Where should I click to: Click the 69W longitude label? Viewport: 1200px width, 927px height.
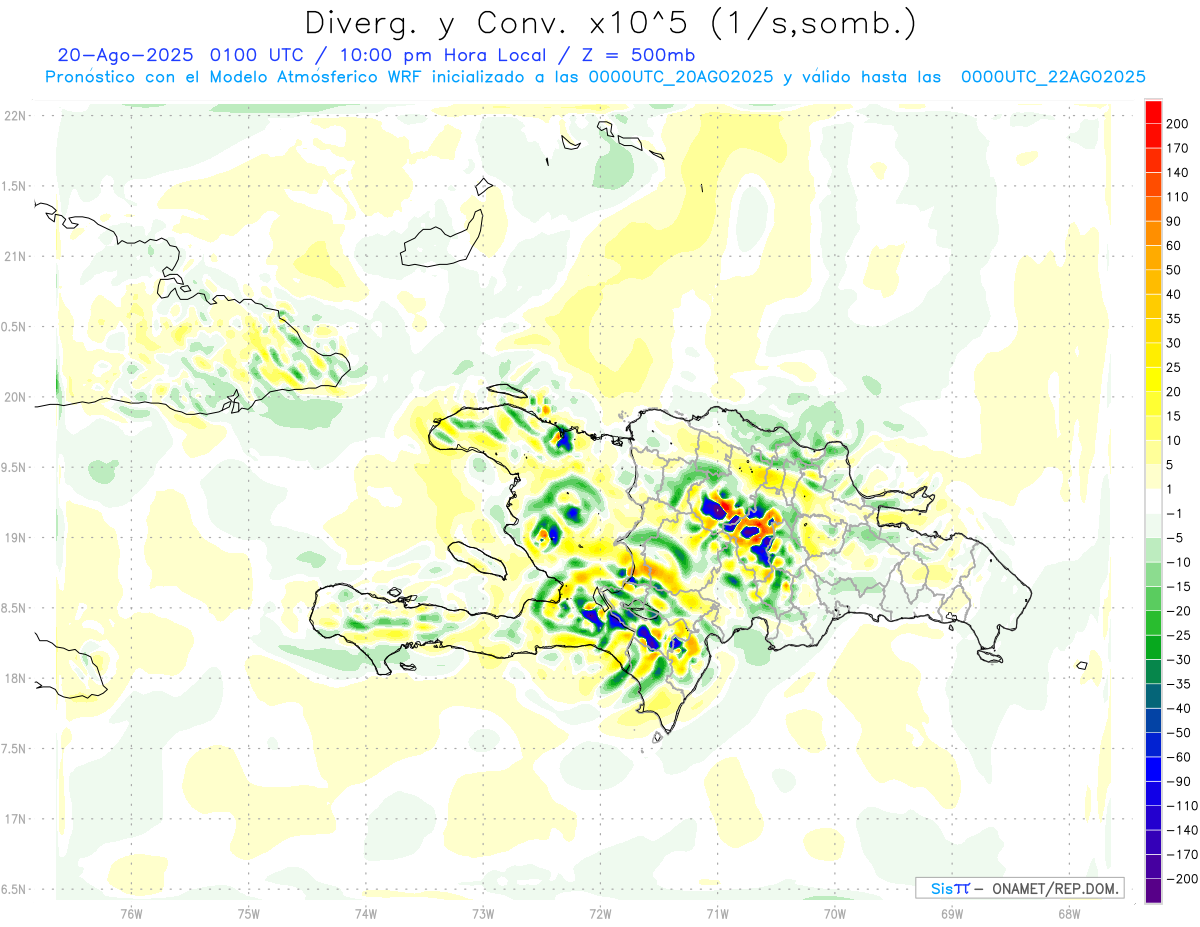(x=952, y=913)
